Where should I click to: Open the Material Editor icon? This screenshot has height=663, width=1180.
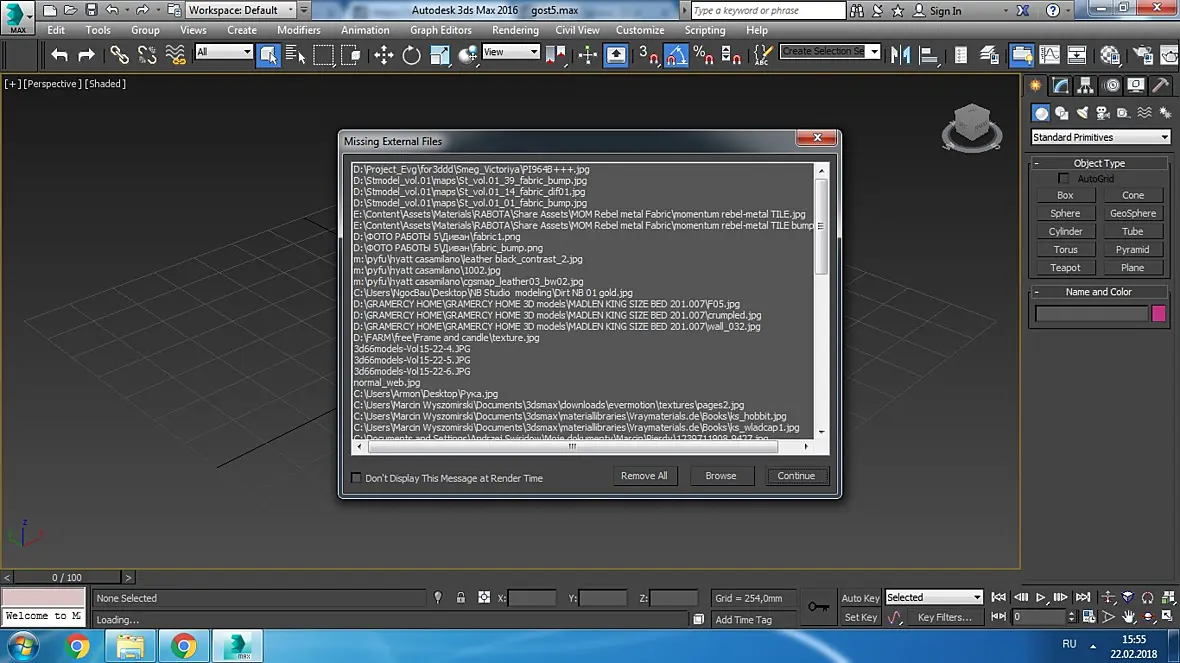(x=1110, y=54)
